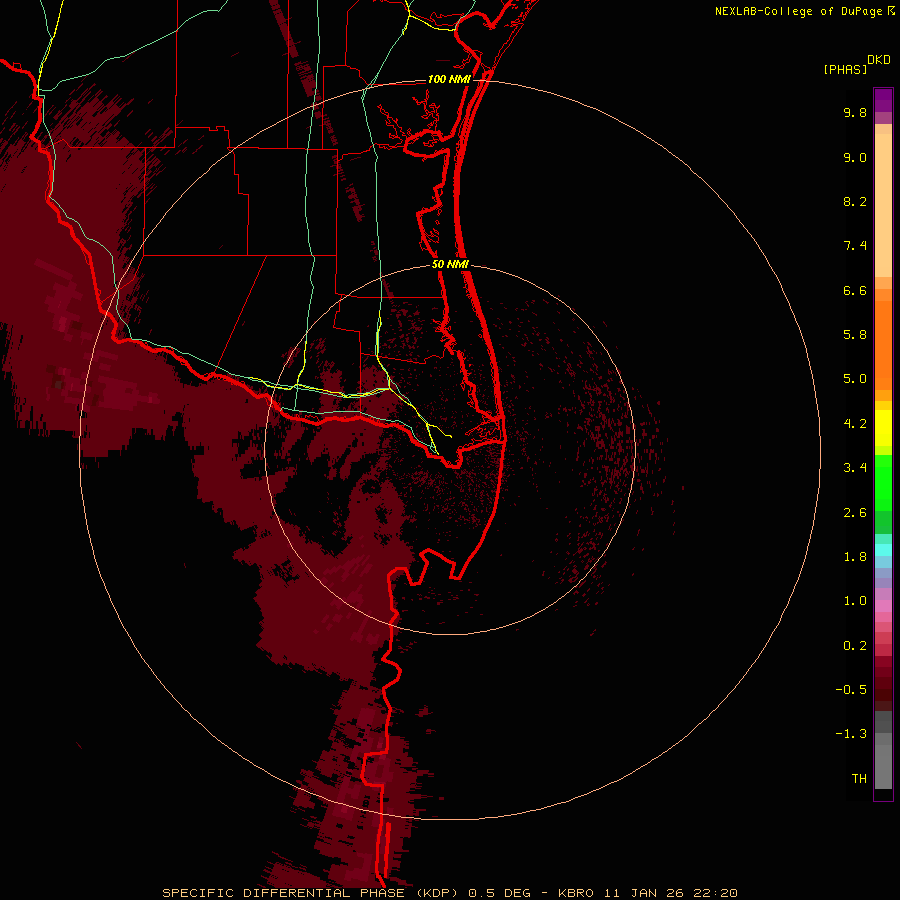
Task: Click the 3.4 value on color scale
Action: click(x=855, y=468)
